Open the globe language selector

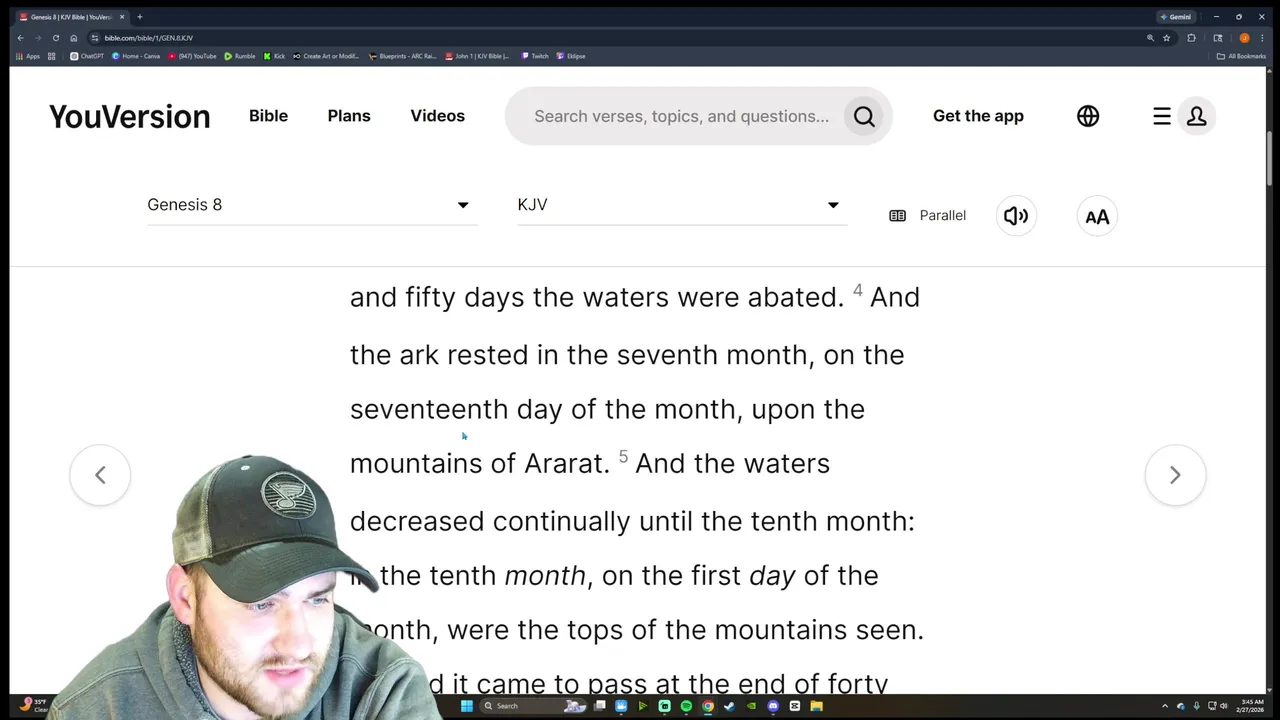(x=1088, y=116)
